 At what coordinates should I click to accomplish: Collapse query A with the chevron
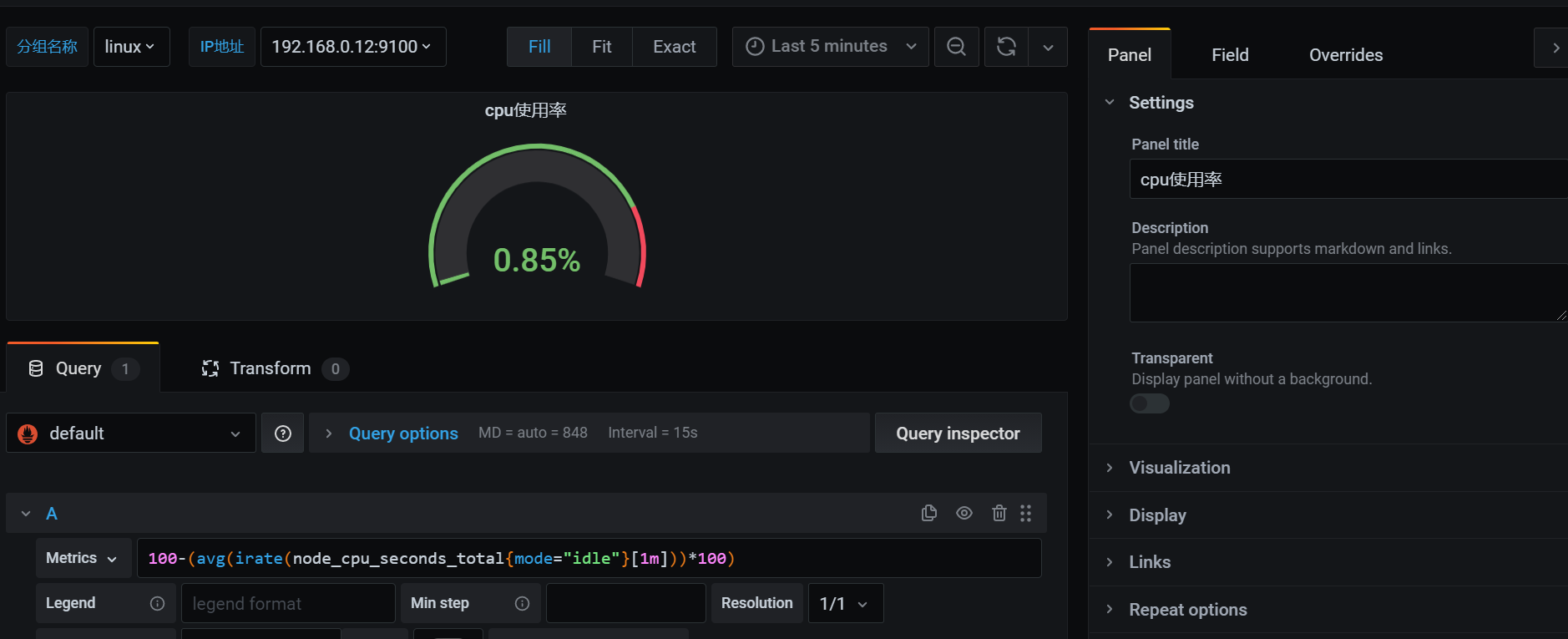click(x=26, y=514)
